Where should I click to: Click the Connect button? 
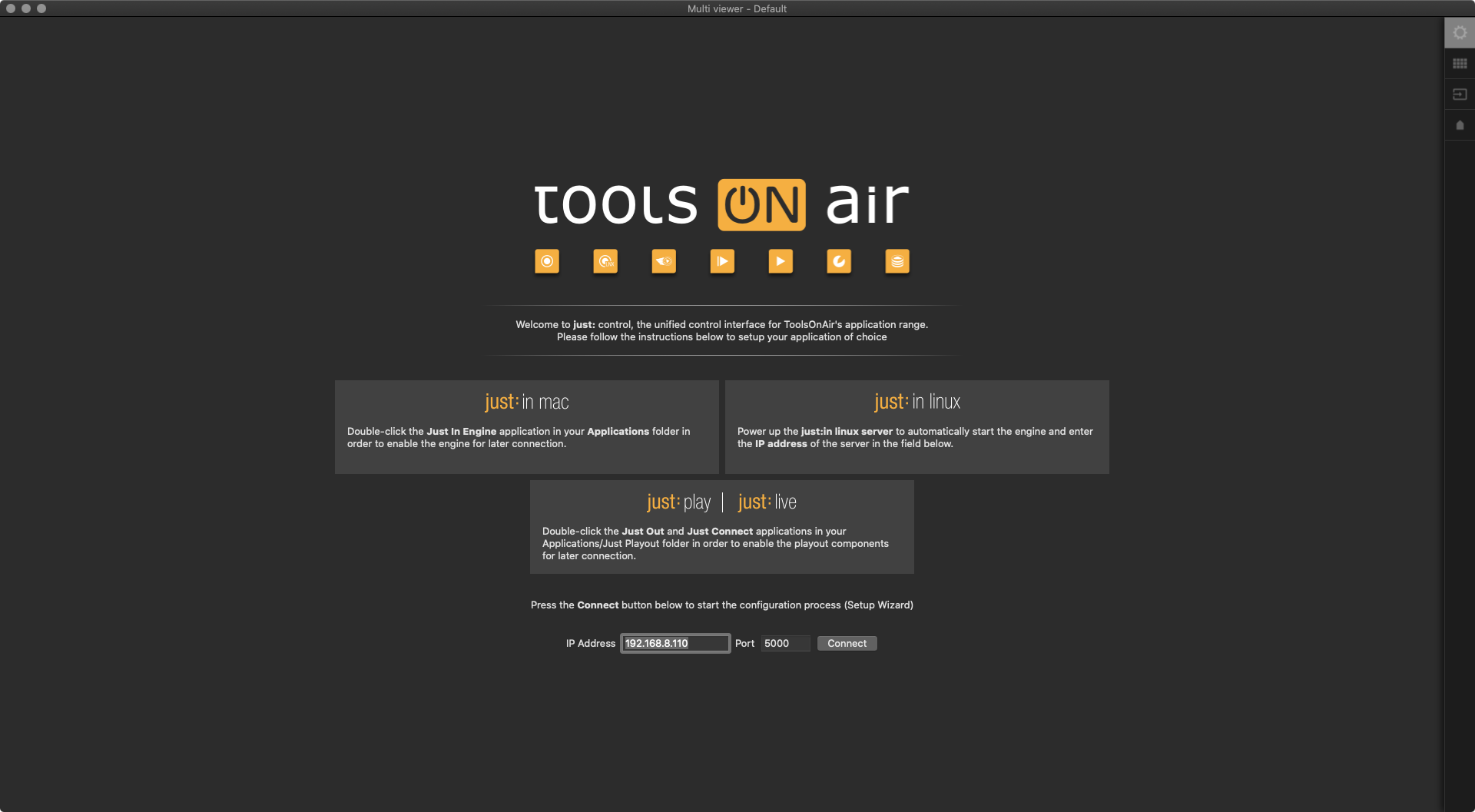click(x=847, y=644)
